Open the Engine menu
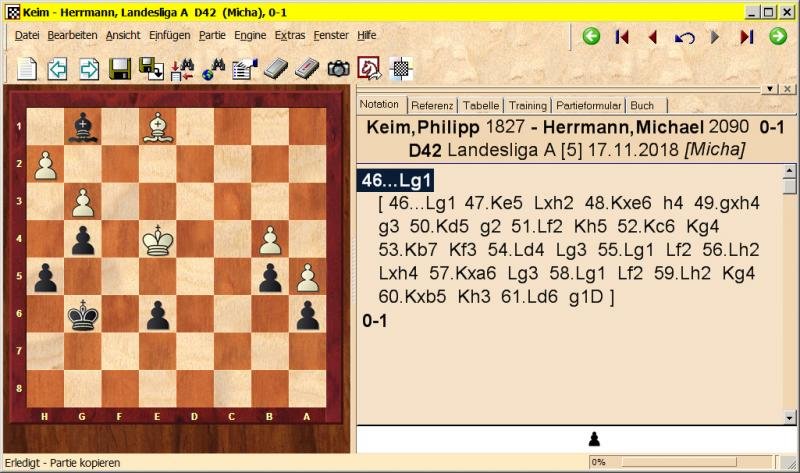Image resolution: width=800 pixels, height=473 pixels. [250, 35]
